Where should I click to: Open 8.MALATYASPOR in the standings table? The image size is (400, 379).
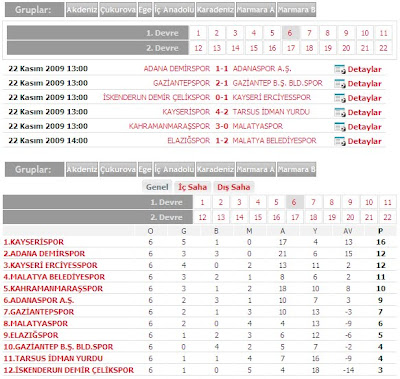click(x=36, y=324)
